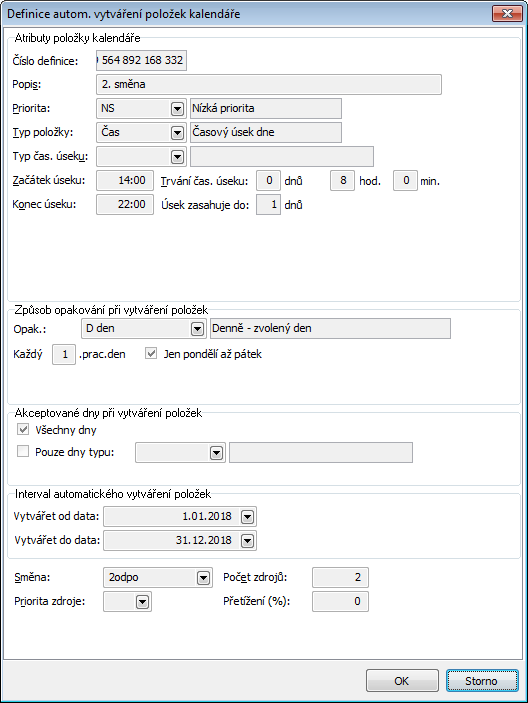This screenshot has height=703, width=528.
Task: Select the Konec úseku time field
Action: (125, 204)
